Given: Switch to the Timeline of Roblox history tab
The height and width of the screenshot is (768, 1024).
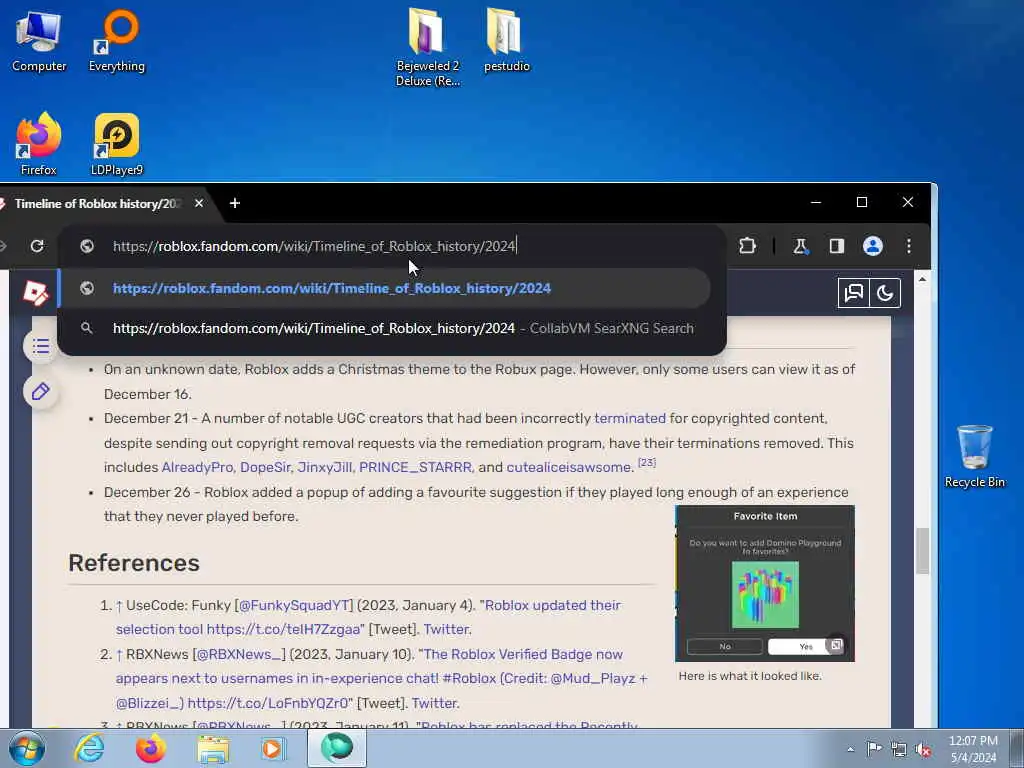Looking at the screenshot, I should (95, 204).
